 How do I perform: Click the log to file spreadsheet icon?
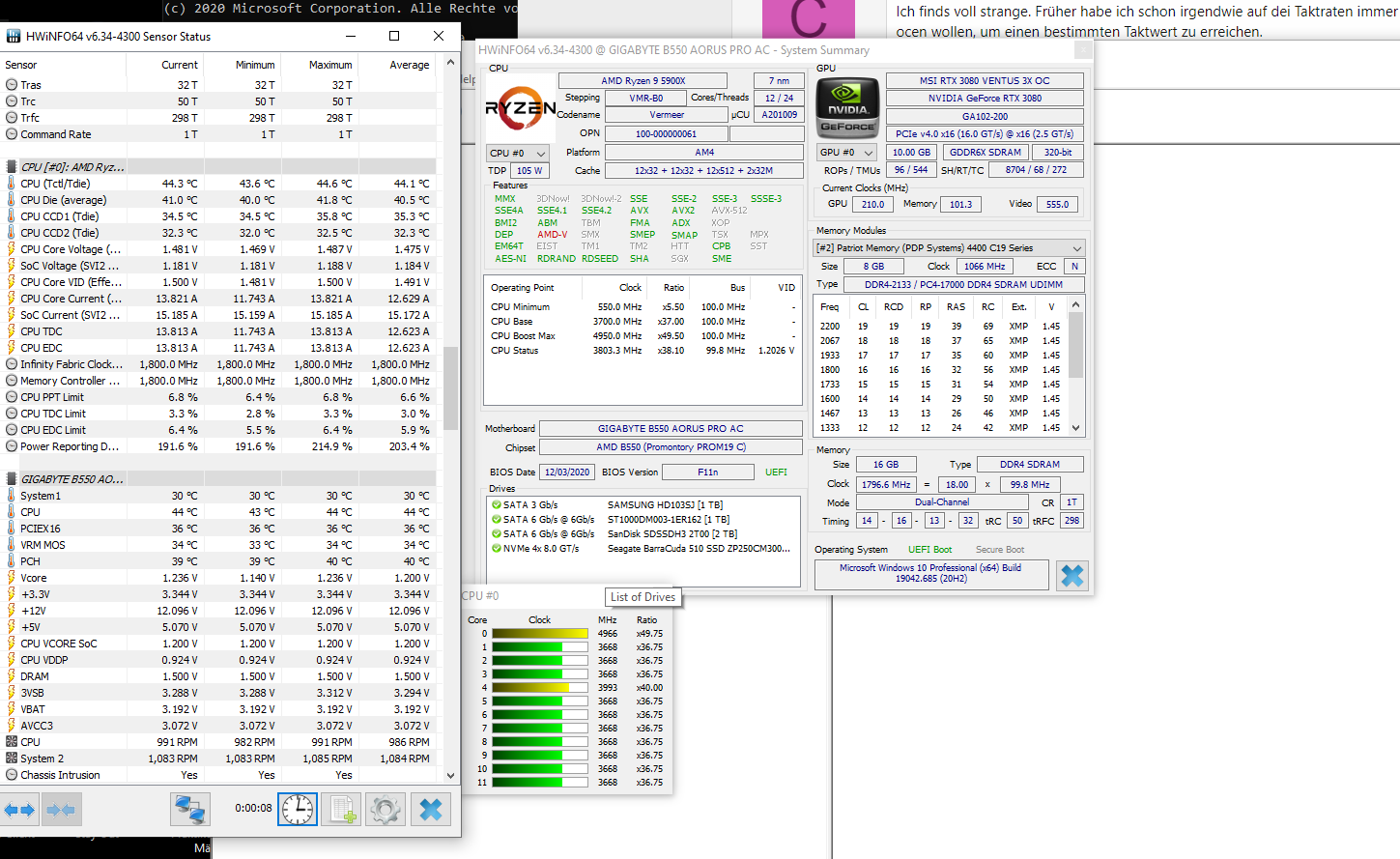pos(342,809)
